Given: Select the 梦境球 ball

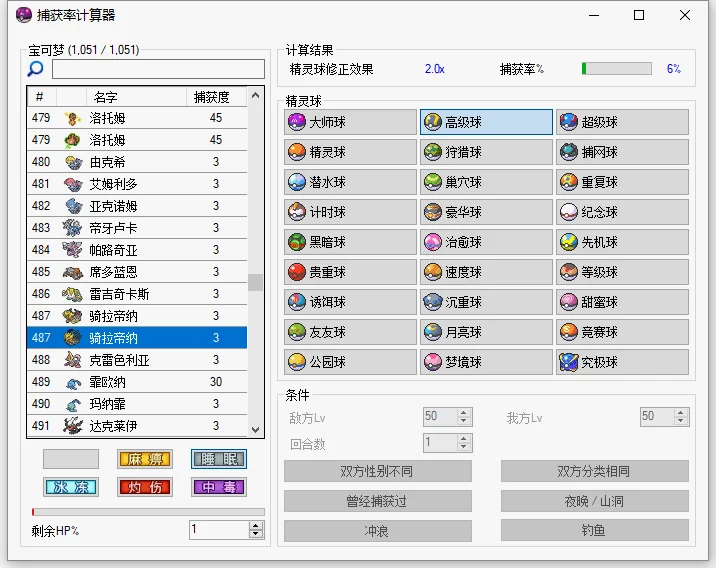Looking at the screenshot, I should (x=486, y=362).
